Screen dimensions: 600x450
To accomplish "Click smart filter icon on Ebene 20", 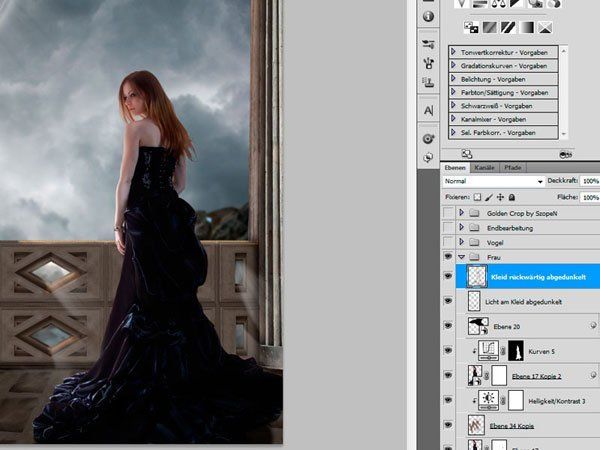I will 593,325.
